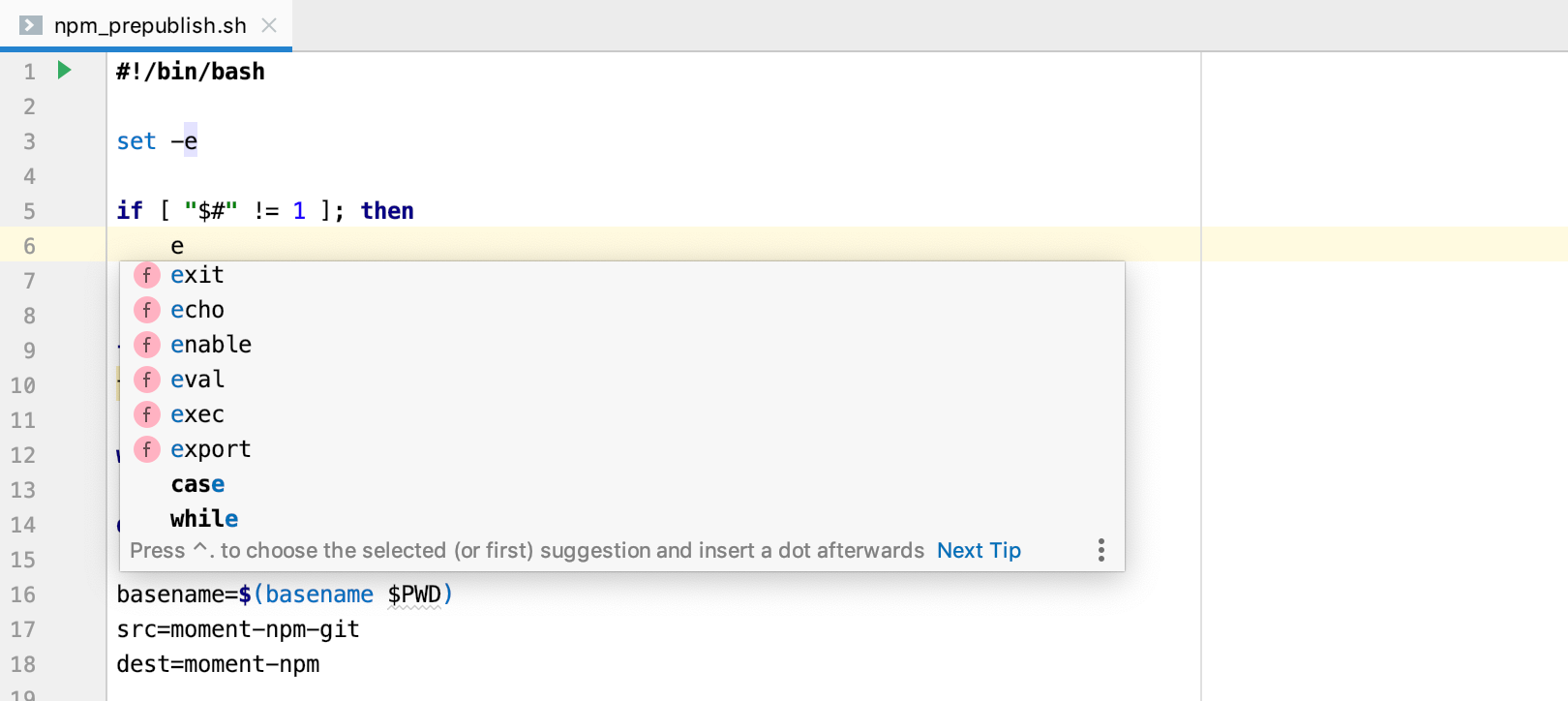Open the completion popup three-dot options menu

(x=1101, y=551)
